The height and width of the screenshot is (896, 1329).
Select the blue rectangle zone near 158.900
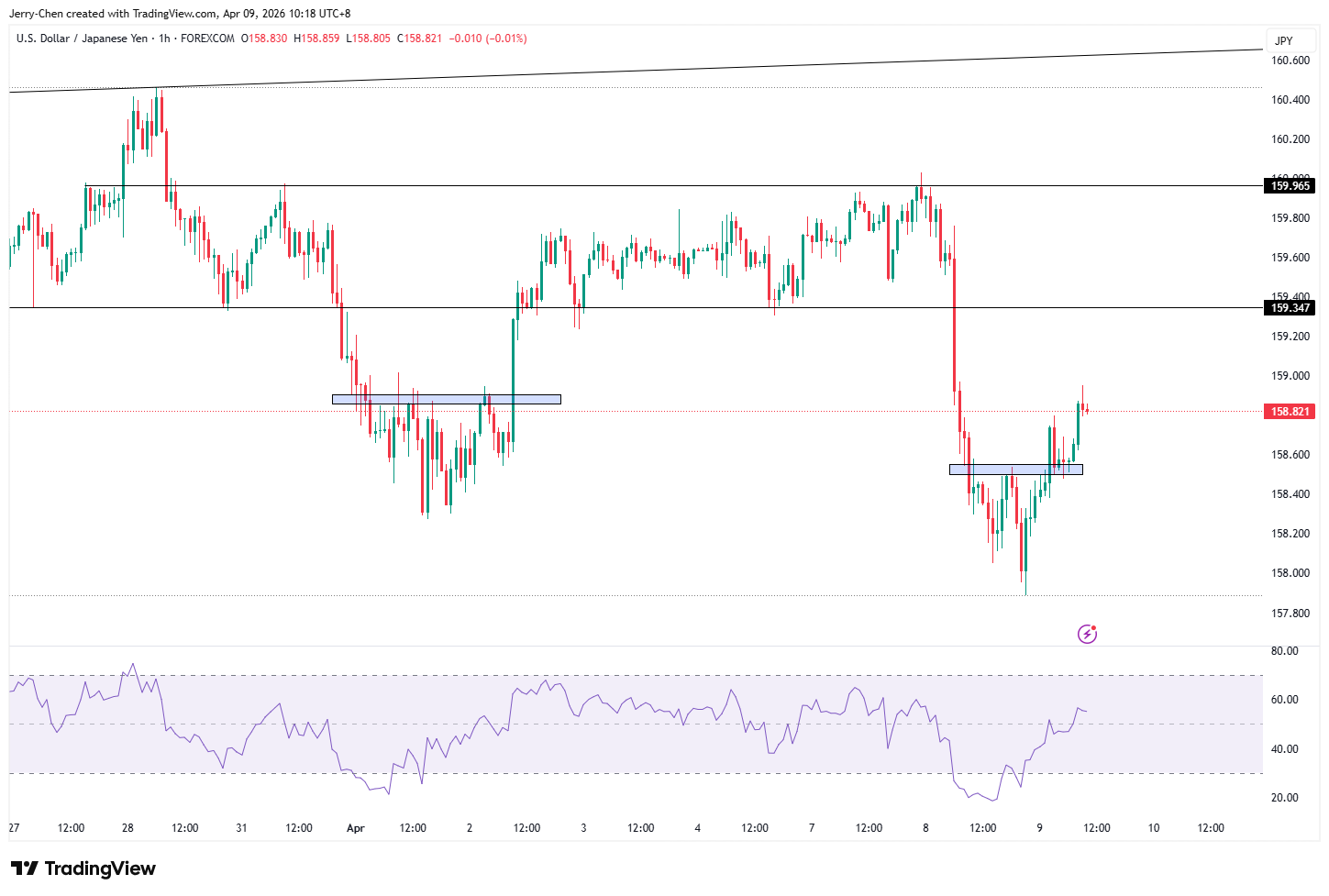(x=446, y=399)
